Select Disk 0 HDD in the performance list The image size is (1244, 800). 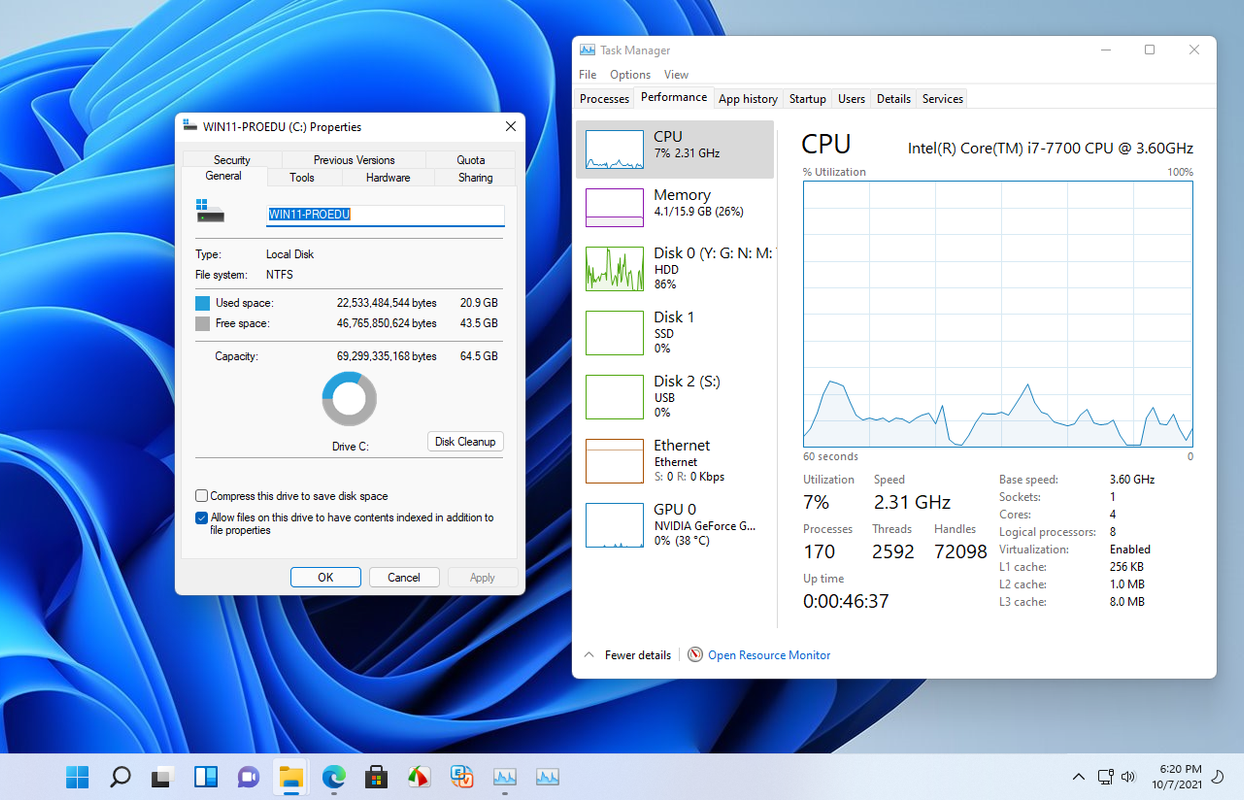click(675, 268)
